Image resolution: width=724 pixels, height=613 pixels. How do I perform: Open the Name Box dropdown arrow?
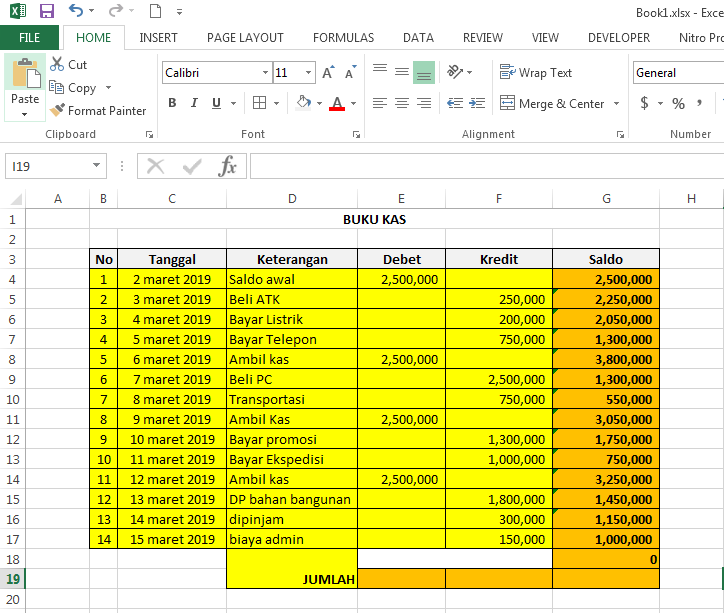tap(97, 165)
